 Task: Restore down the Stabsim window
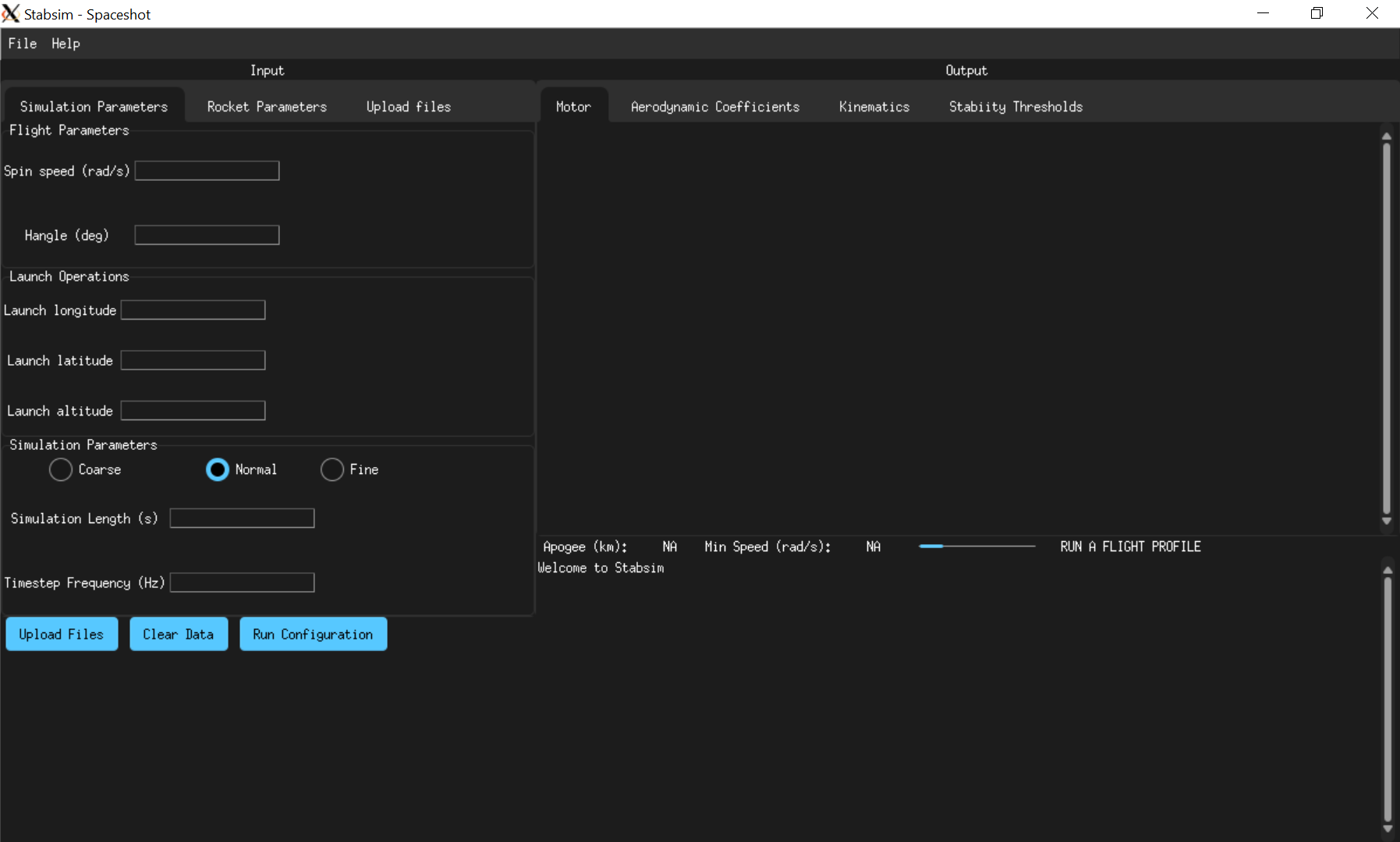tap(1317, 13)
